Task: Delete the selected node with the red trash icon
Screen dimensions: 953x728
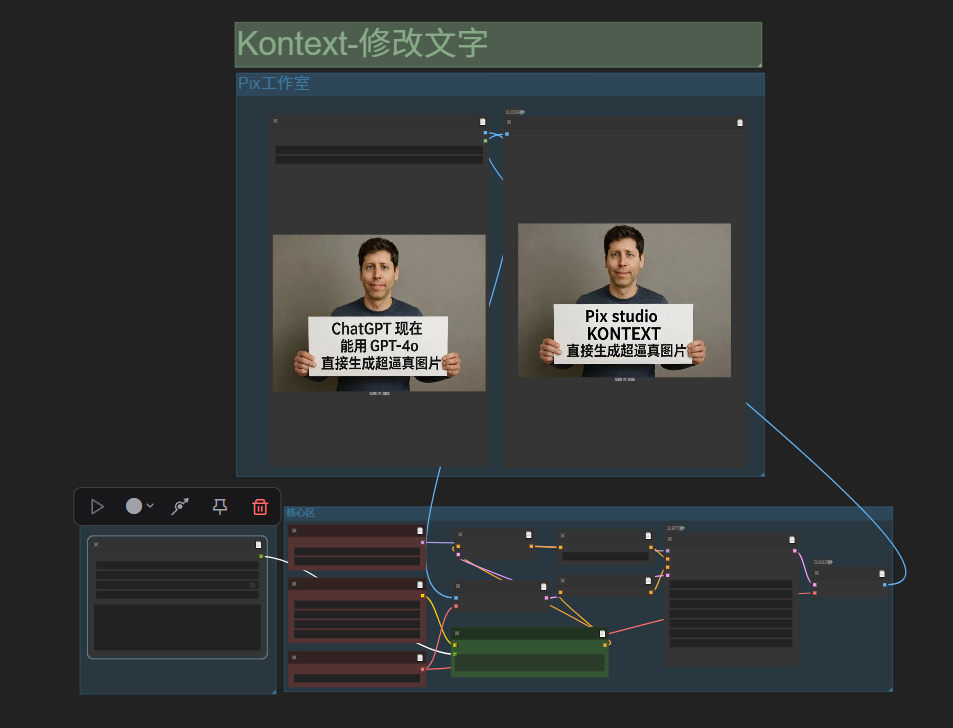Action: (260, 506)
